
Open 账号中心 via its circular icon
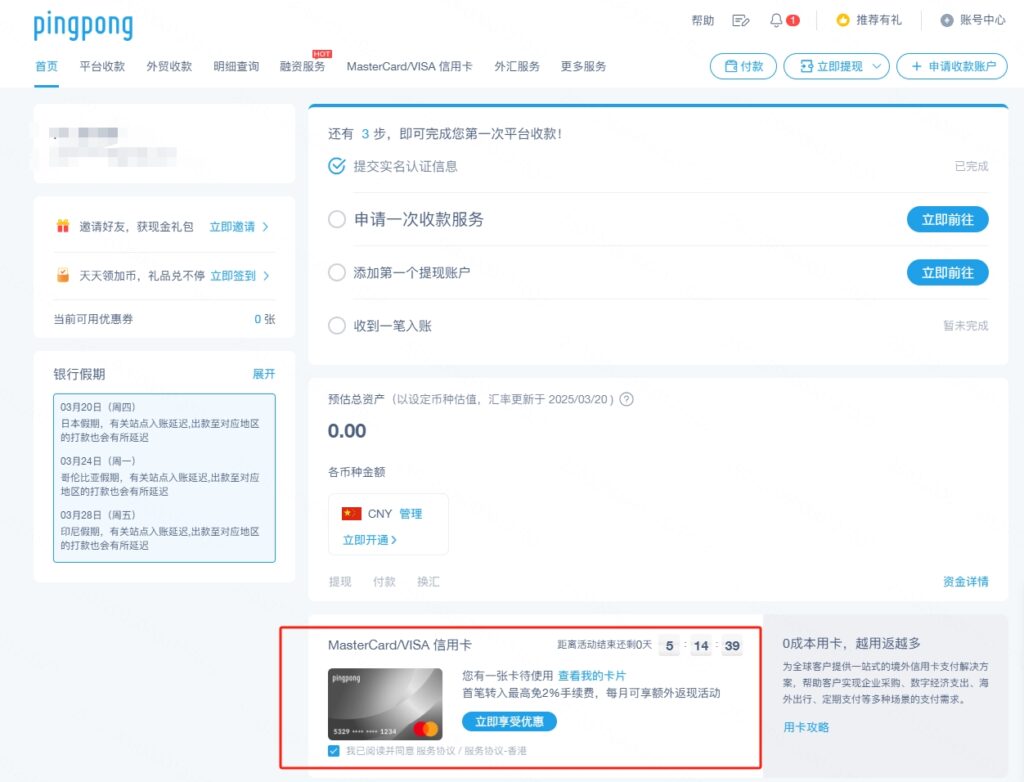[947, 19]
